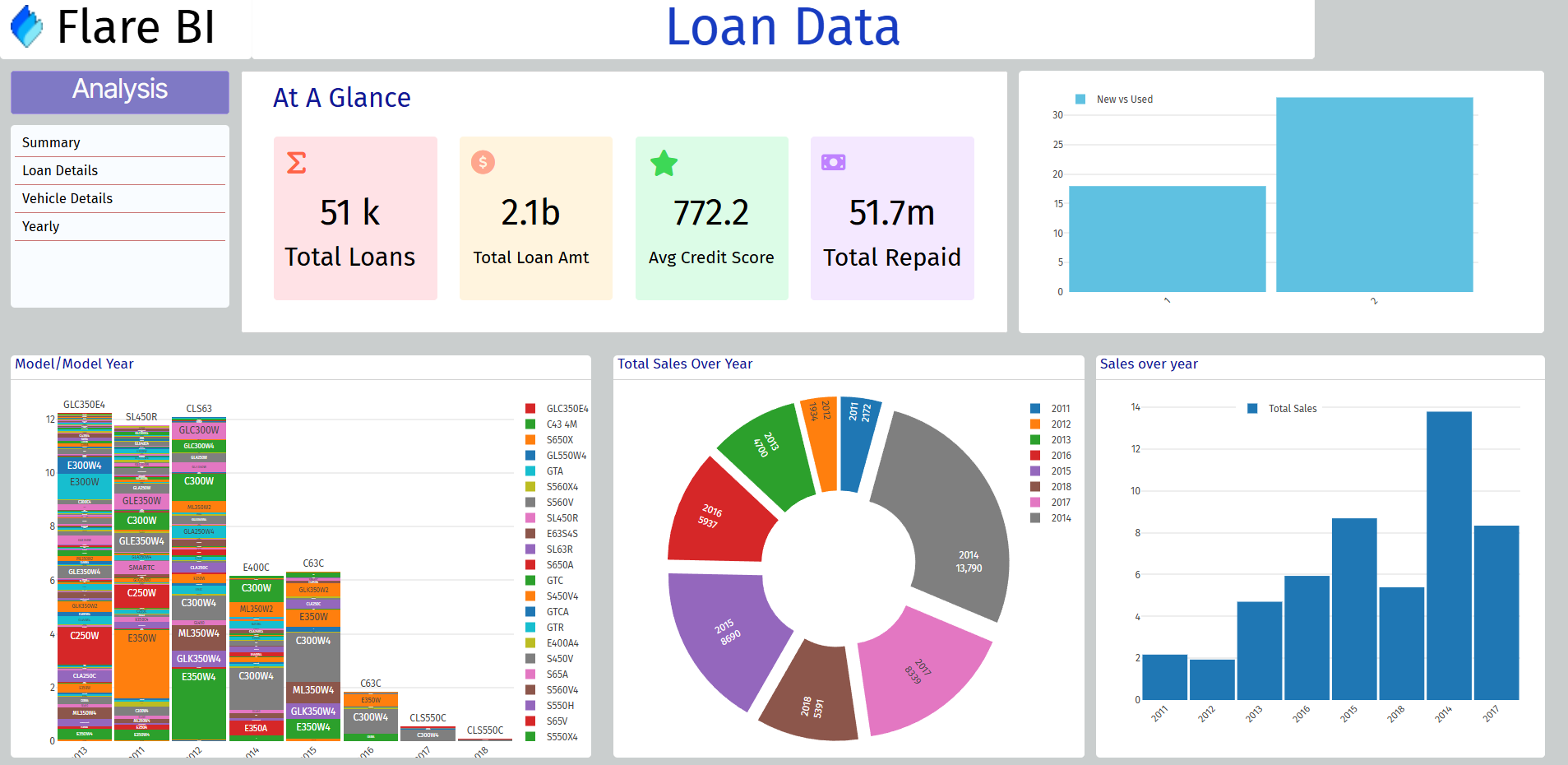Click the green star icon on Avg Credit Score
The image size is (1568, 765).
[x=664, y=164]
